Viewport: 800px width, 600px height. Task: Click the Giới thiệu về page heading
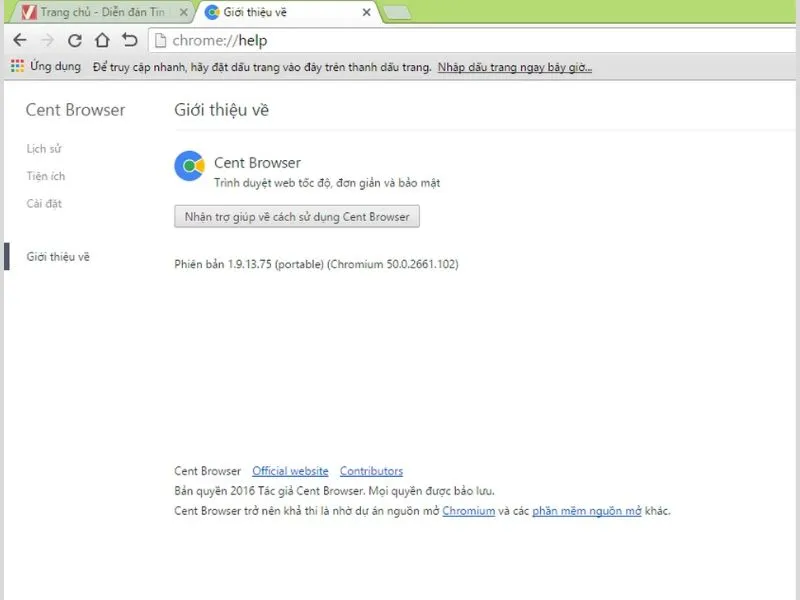pyautogui.click(x=221, y=110)
